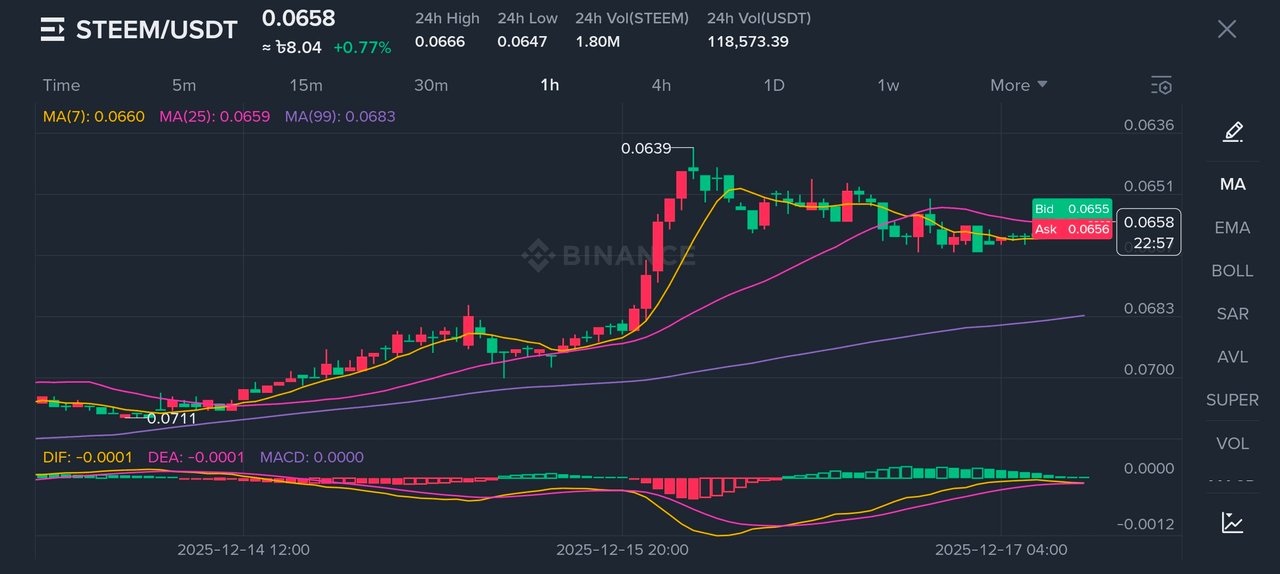The image size is (1280, 574).
Task: Toggle the SAR indicator
Action: pos(1232,314)
